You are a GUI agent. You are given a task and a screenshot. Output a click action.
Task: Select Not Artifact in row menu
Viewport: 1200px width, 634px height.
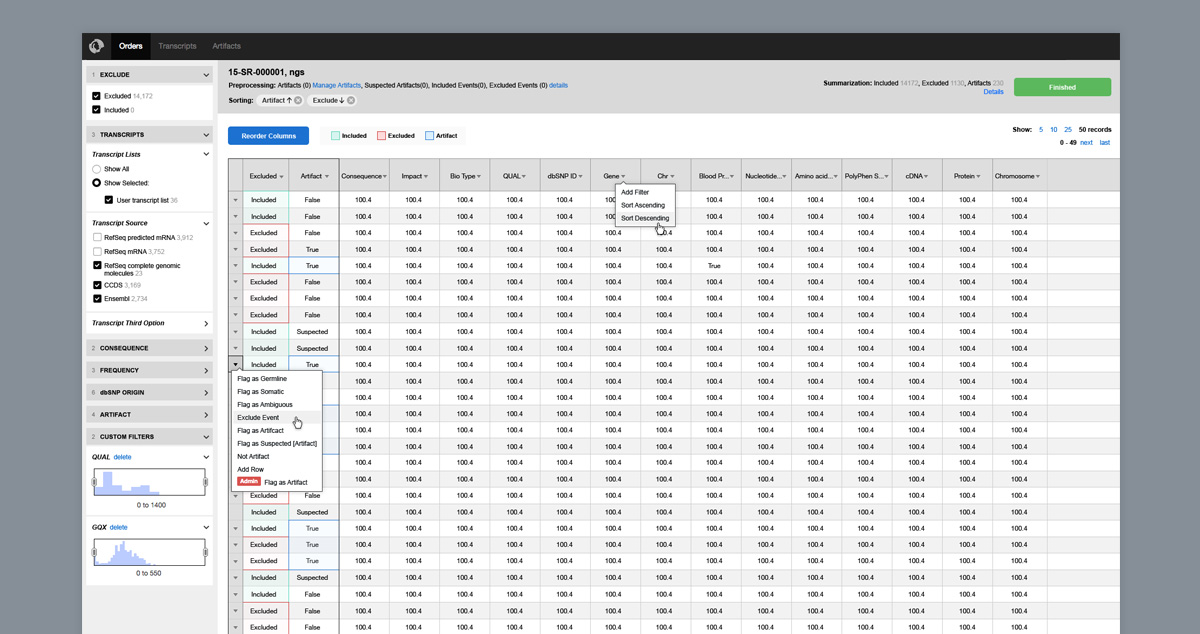pyautogui.click(x=253, y=456)
